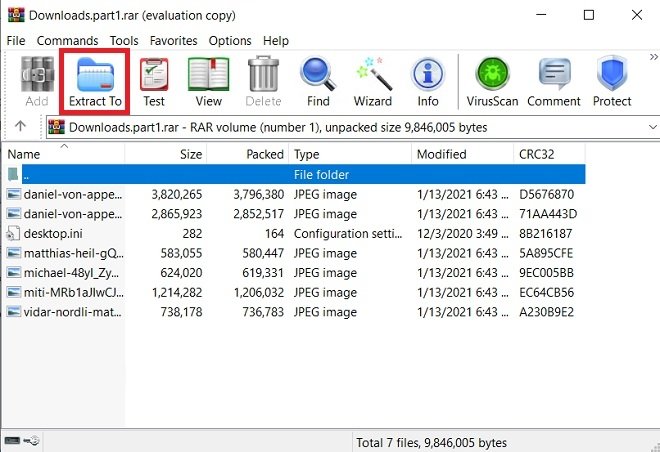Click the drive icon in status bar
This screenshot has width=660, height=452.
pos(12,441)
